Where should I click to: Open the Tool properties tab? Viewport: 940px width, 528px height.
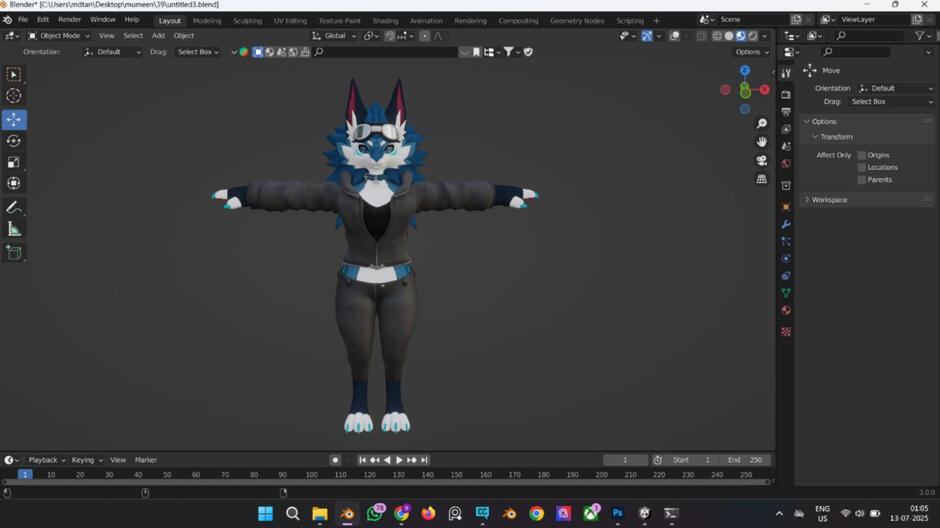(x=786, y=73)
